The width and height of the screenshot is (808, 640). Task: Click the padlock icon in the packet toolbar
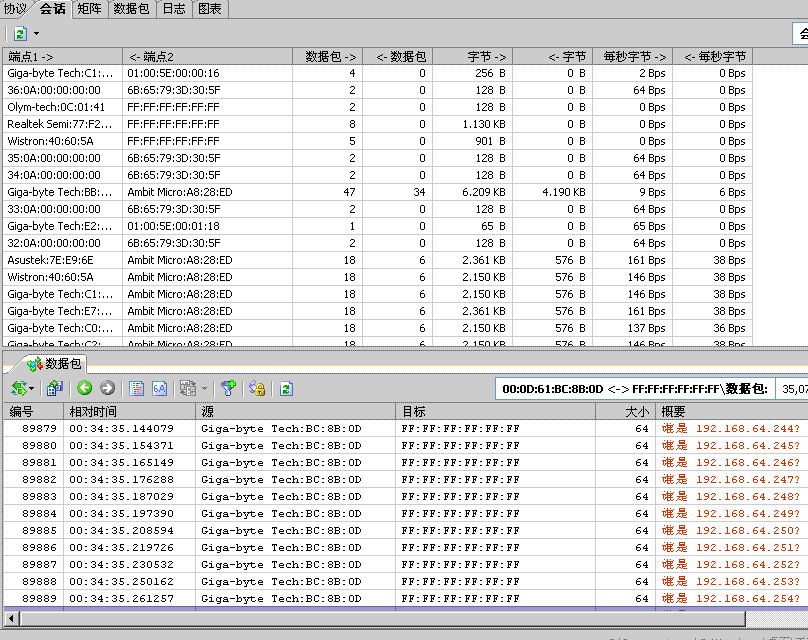pos(256,388)
